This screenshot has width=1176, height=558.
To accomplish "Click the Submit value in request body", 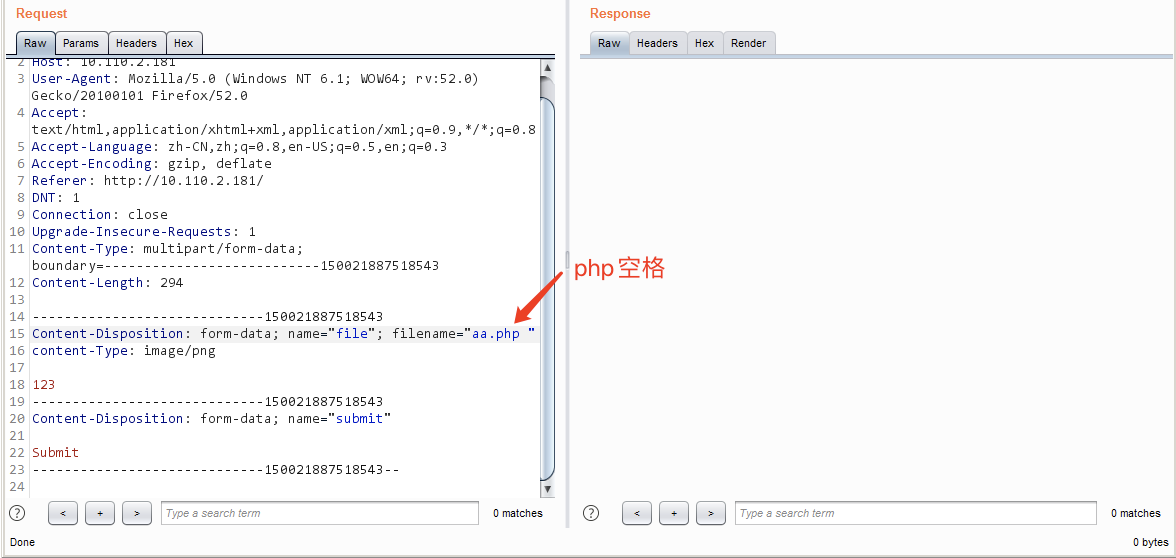I will tap(56, 453).
